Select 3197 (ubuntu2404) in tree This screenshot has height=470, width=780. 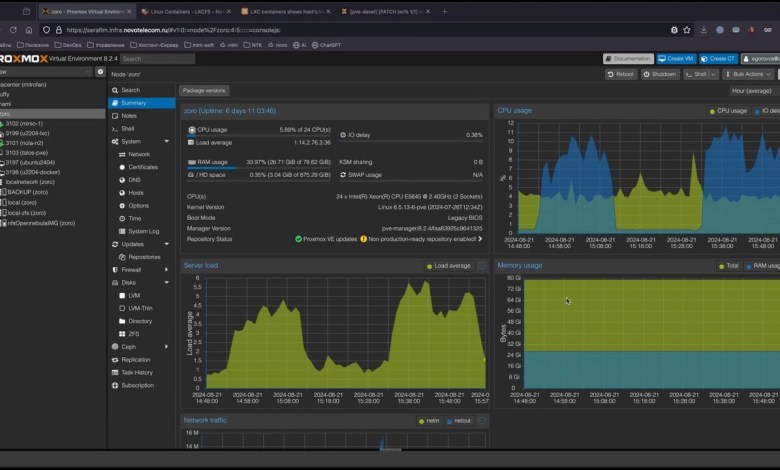(30, 163)
